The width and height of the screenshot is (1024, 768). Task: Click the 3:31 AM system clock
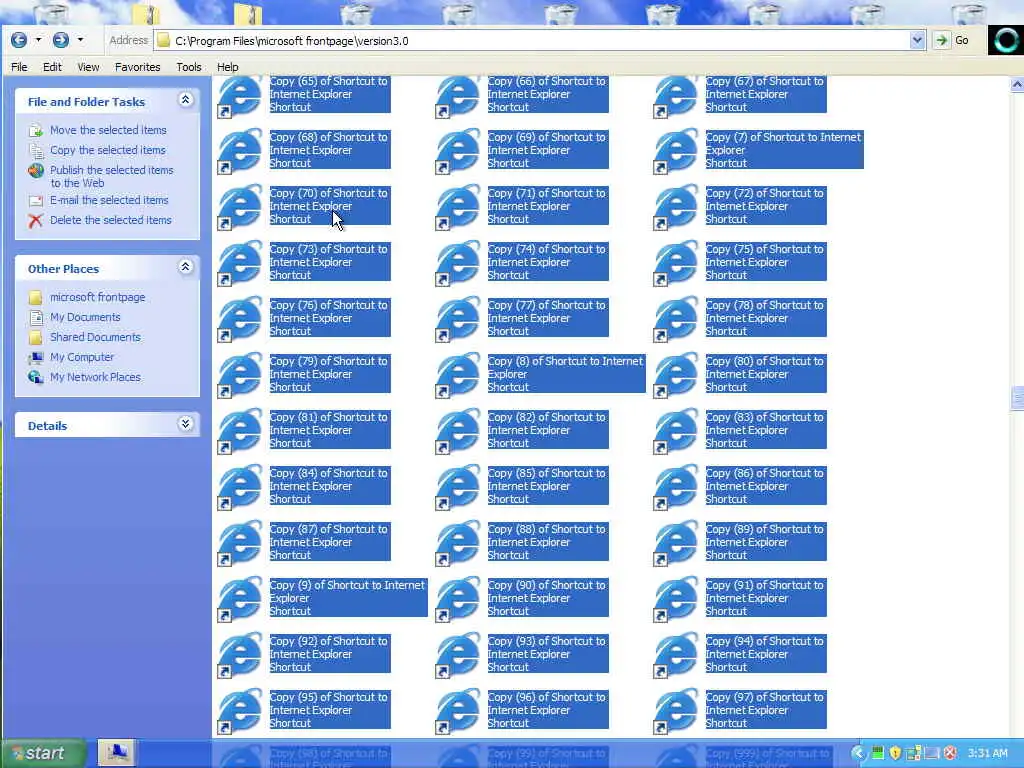click(x=987, y=753)
